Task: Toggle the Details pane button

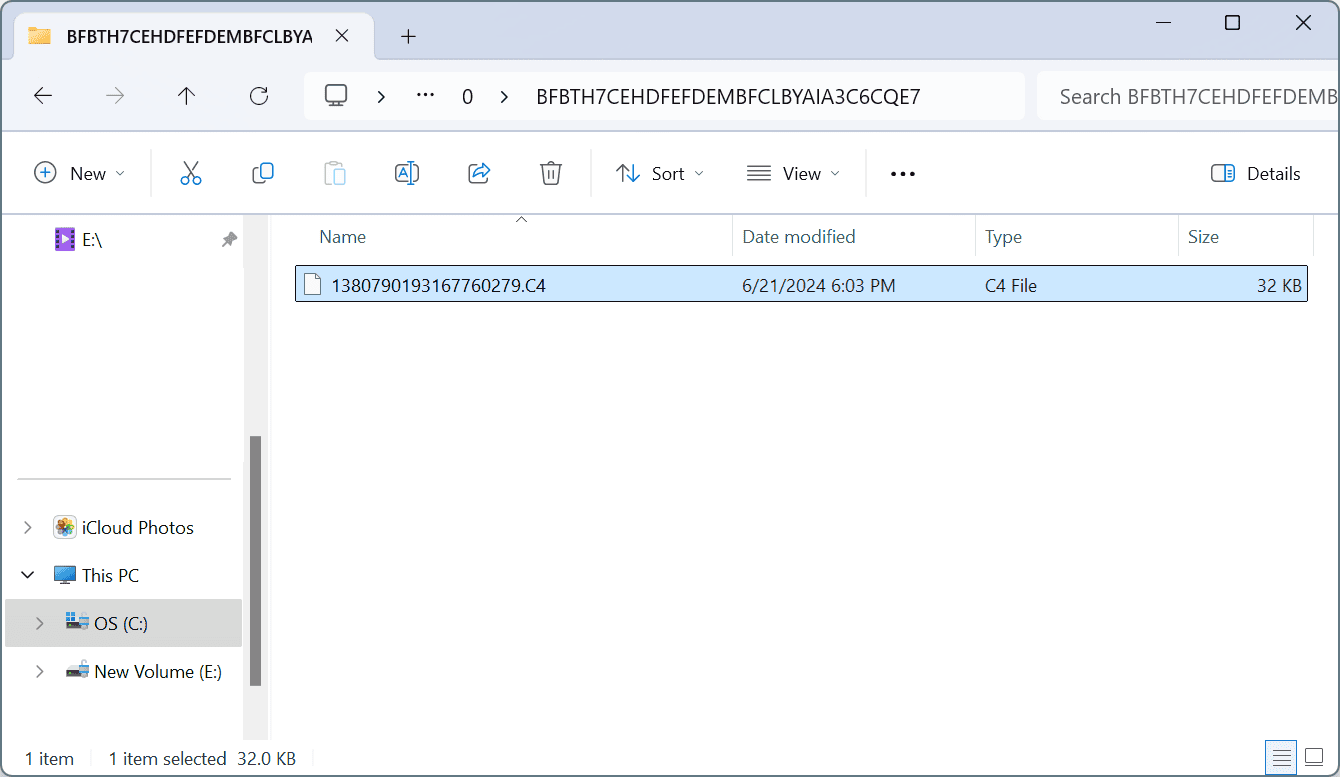Action: pos(1255,173)
